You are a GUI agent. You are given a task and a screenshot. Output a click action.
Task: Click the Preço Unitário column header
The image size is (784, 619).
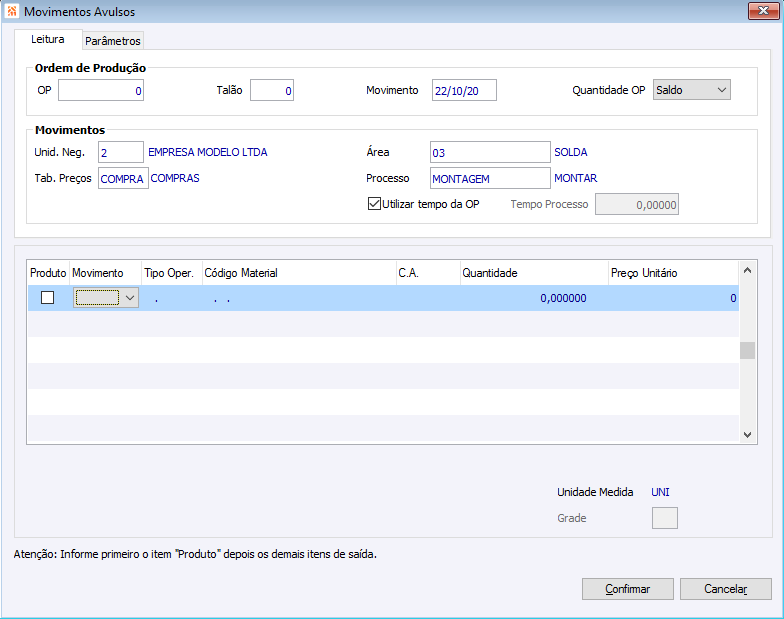click(673, 273)
